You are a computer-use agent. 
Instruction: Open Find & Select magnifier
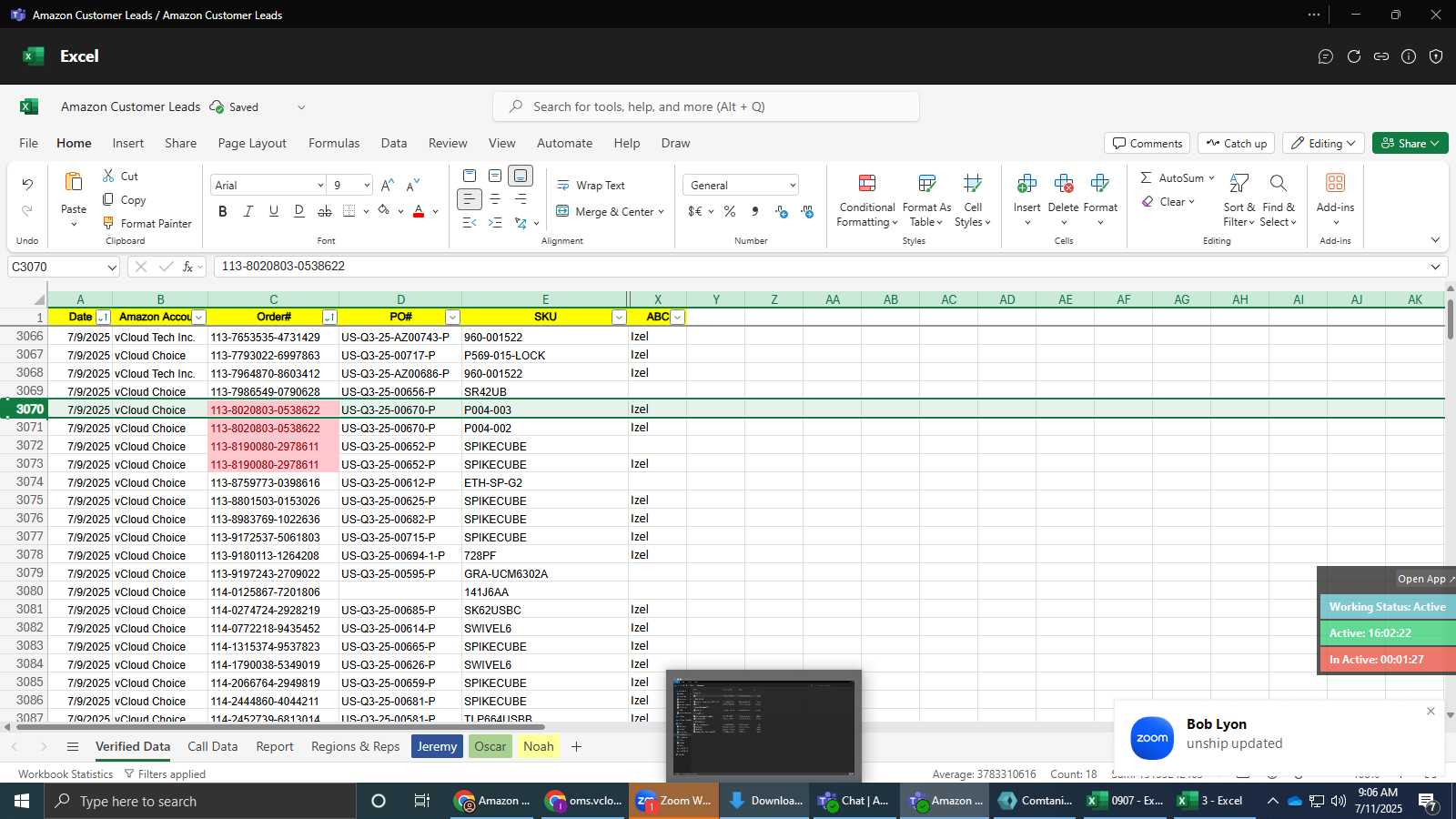coord(1278,201)
